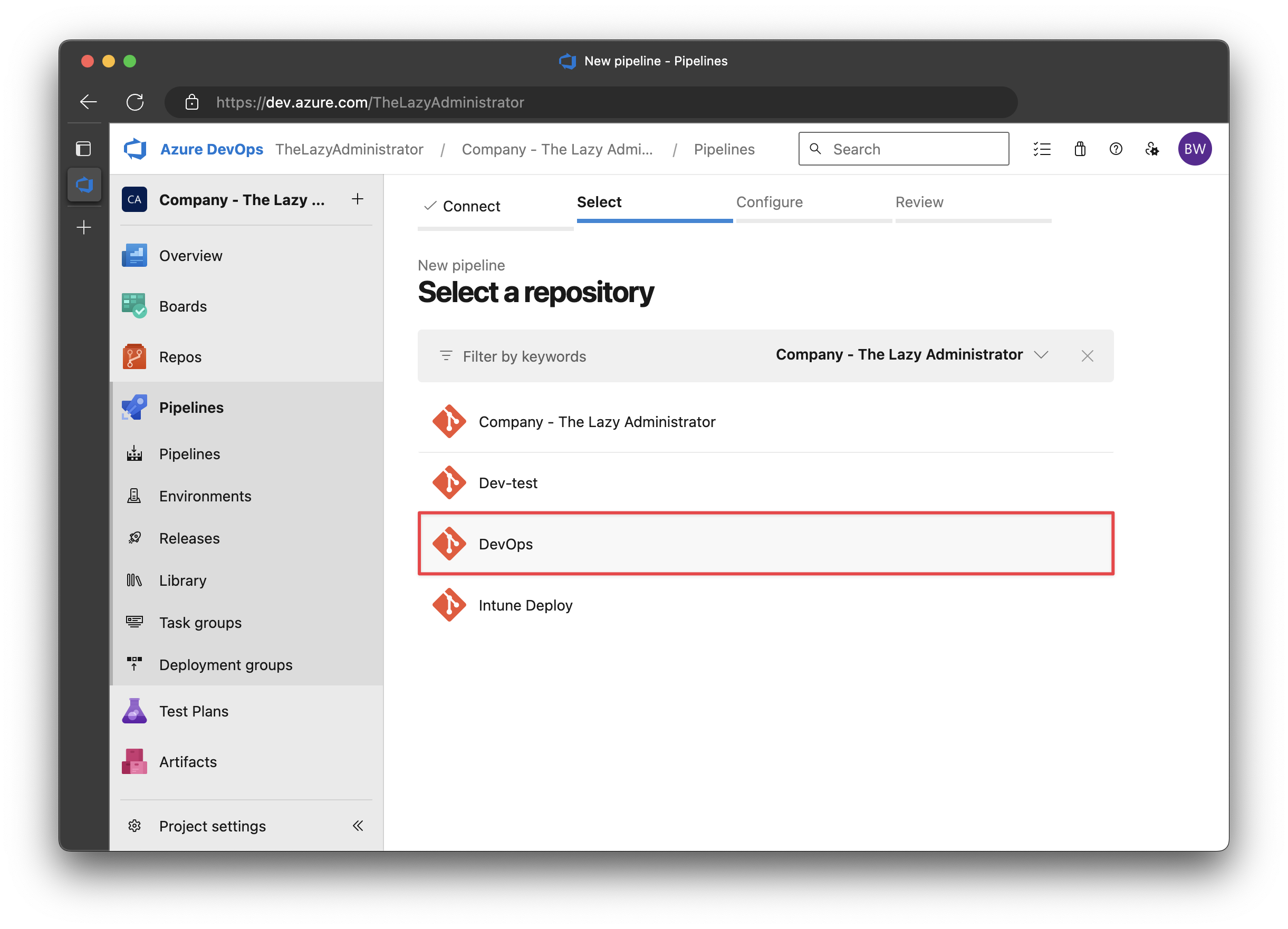Open Deployment groups under Pipelines

246,665
